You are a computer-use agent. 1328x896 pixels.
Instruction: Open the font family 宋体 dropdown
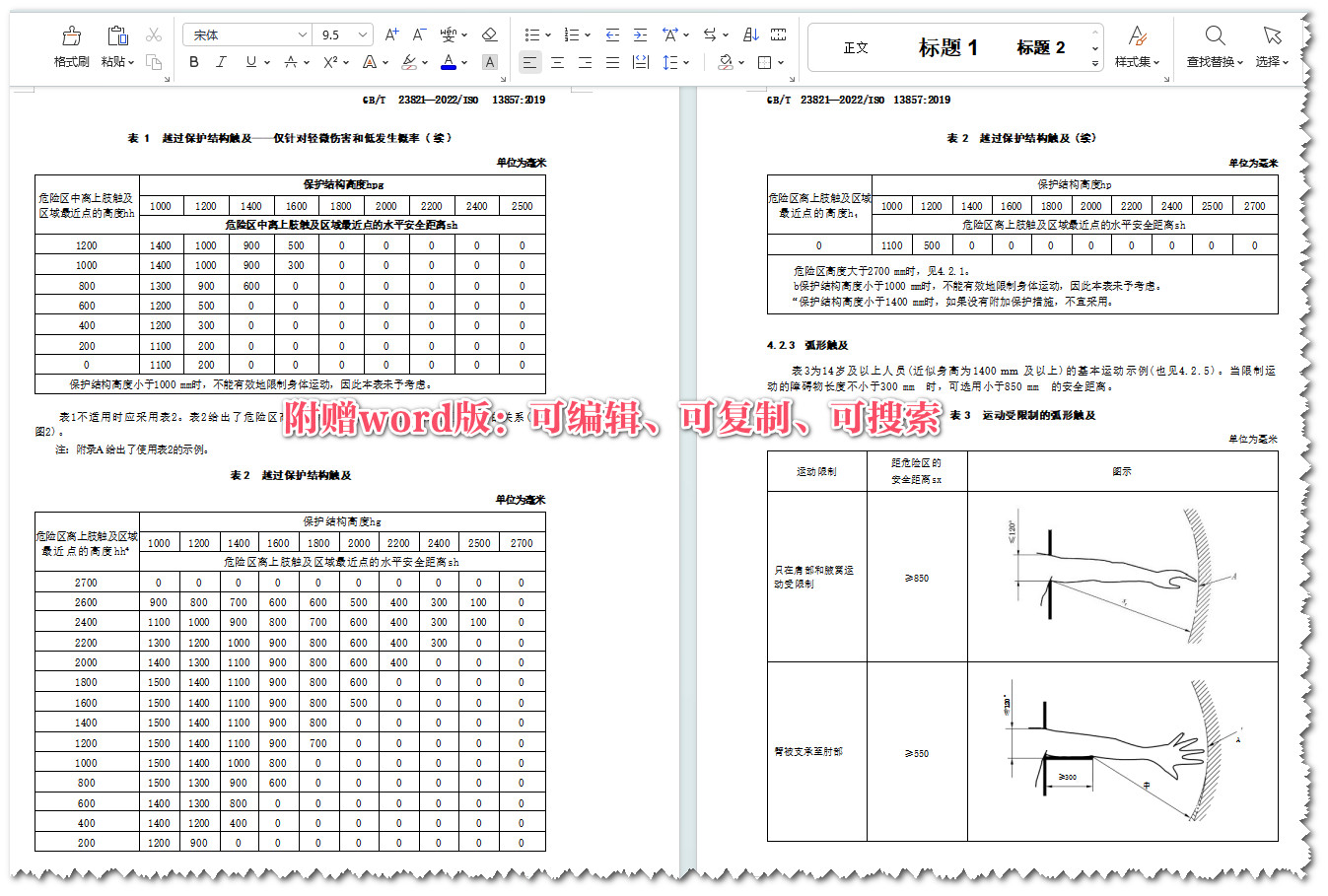[246, 34]
